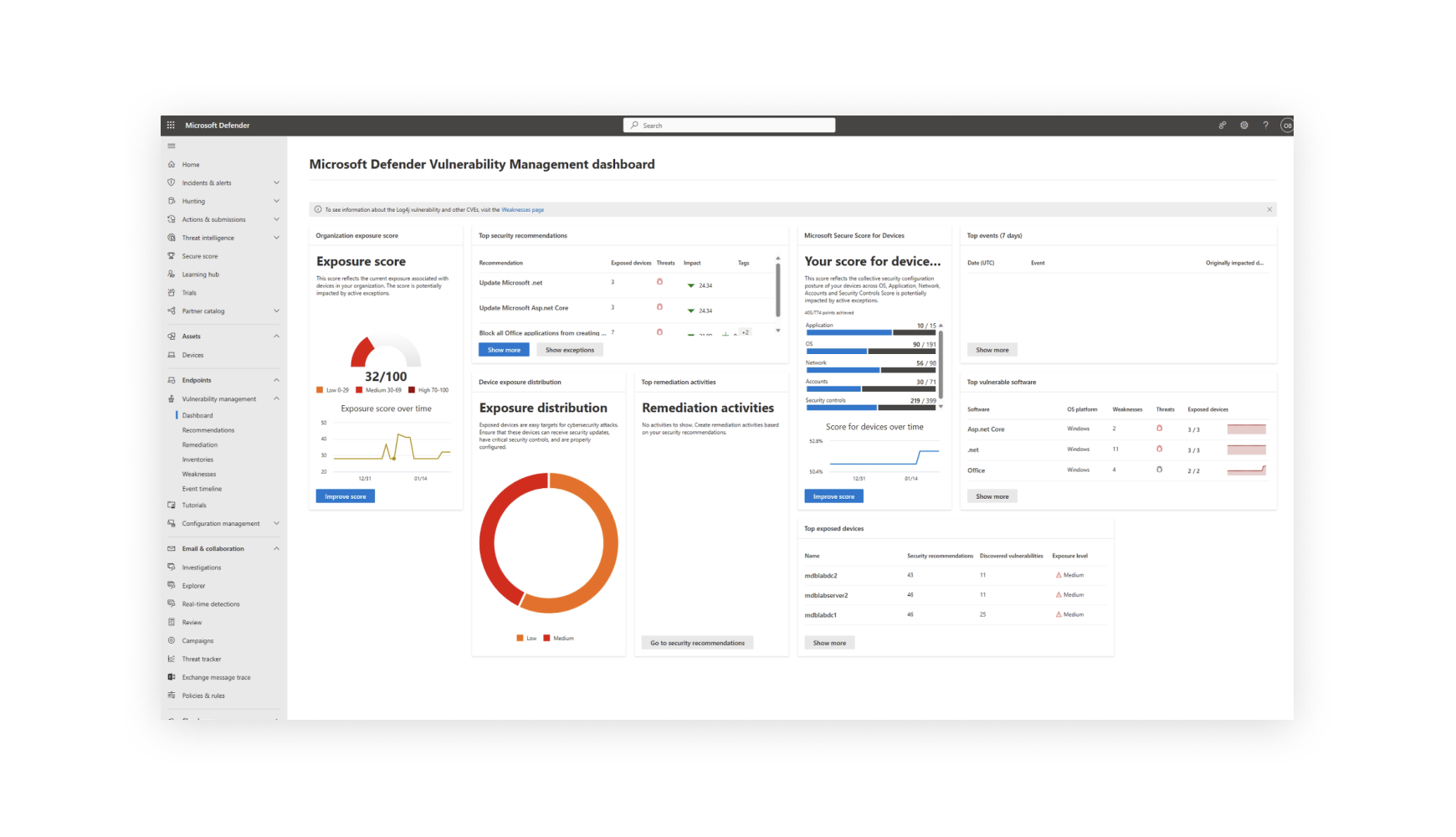Click the Search input field
Image resolution: width=1456 pixels, height=837 pixels.
729,126
